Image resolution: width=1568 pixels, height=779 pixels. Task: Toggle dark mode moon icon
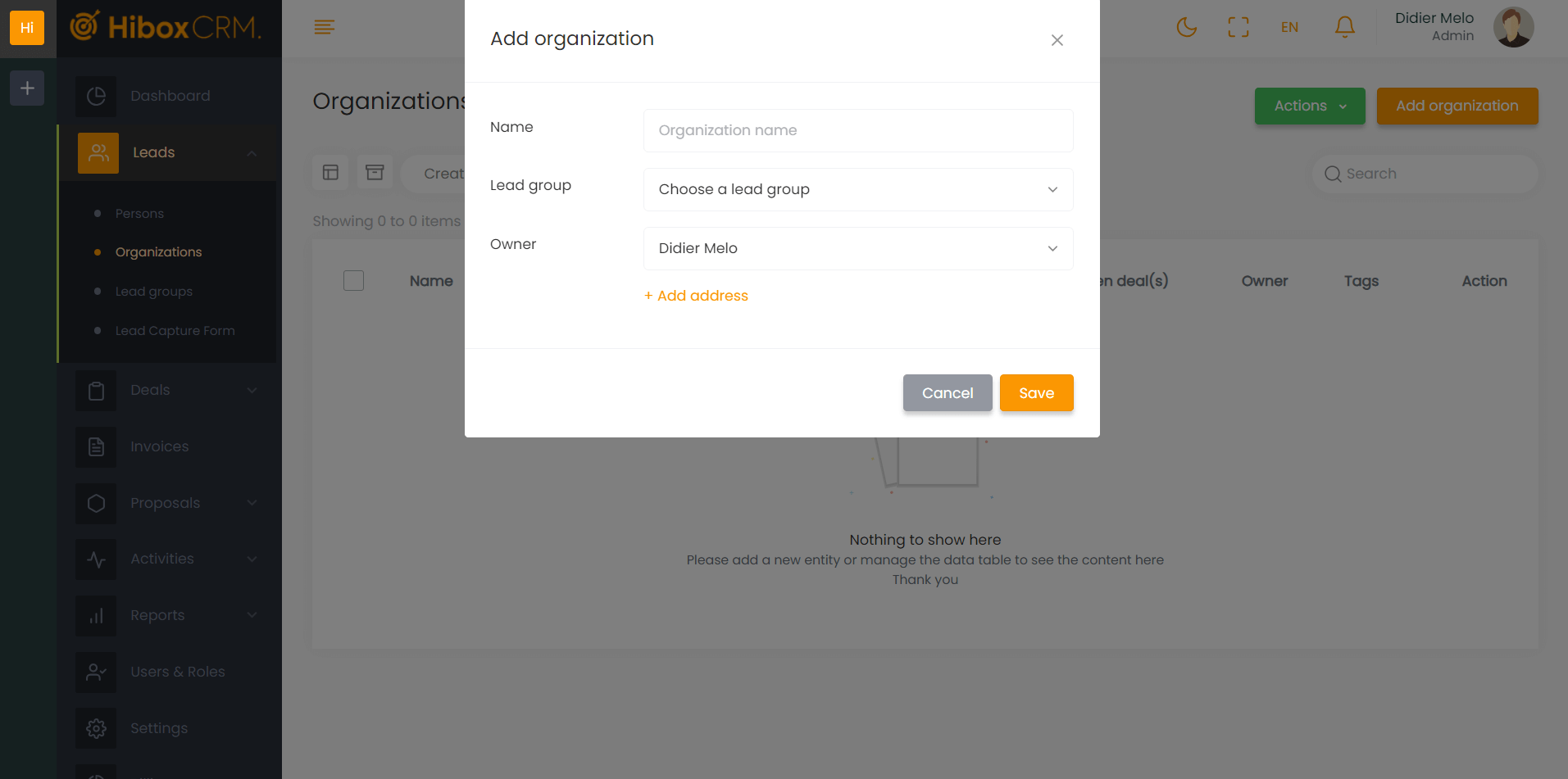point(1186,27)
